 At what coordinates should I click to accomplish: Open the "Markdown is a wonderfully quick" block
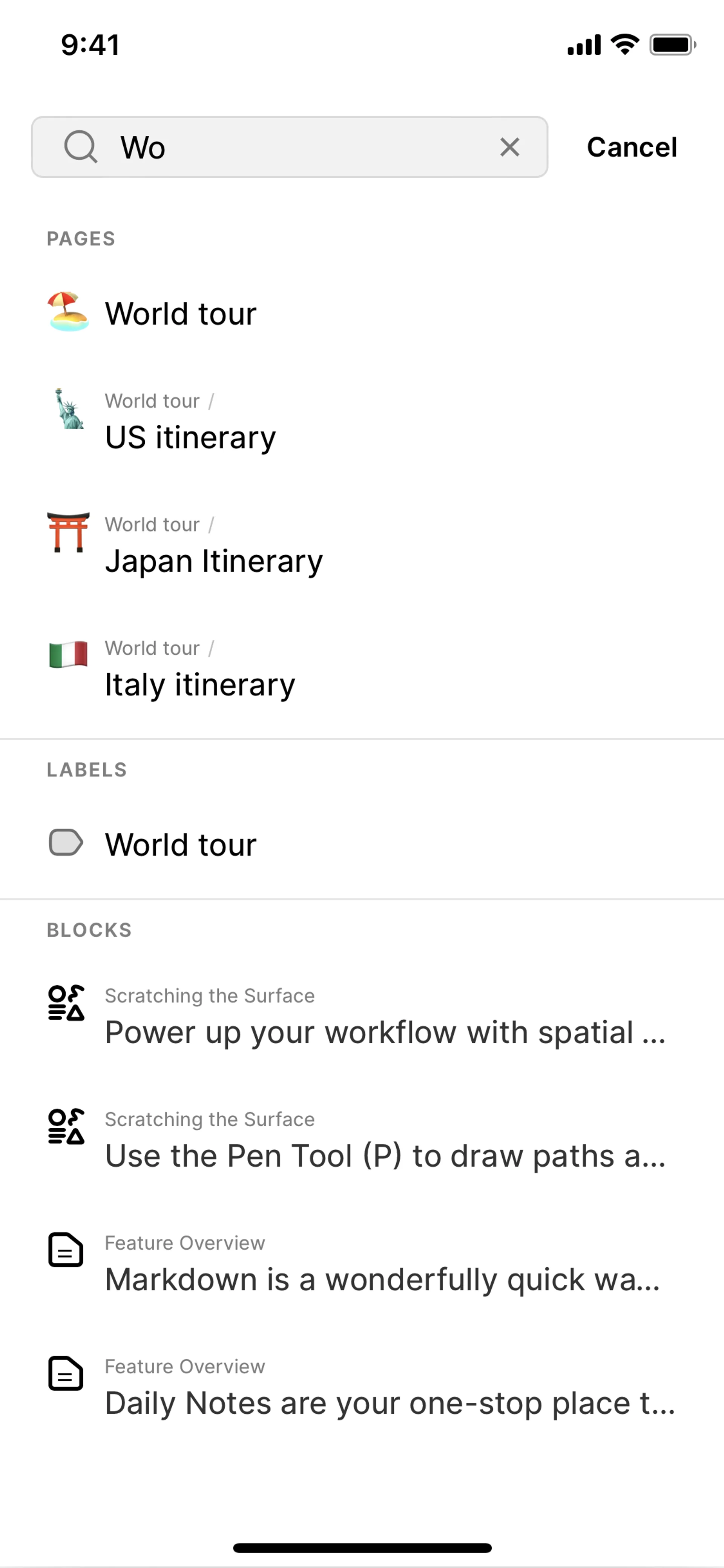(x=382, y=1279)
